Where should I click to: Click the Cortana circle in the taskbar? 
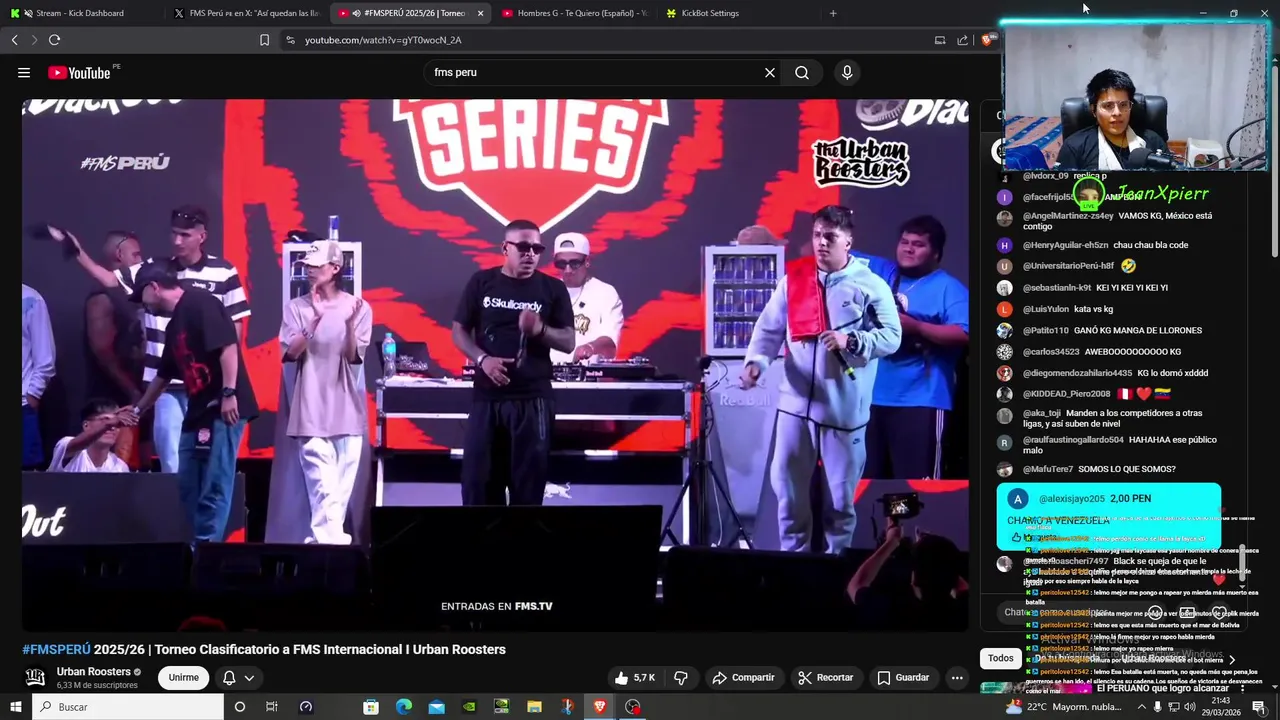239,707
